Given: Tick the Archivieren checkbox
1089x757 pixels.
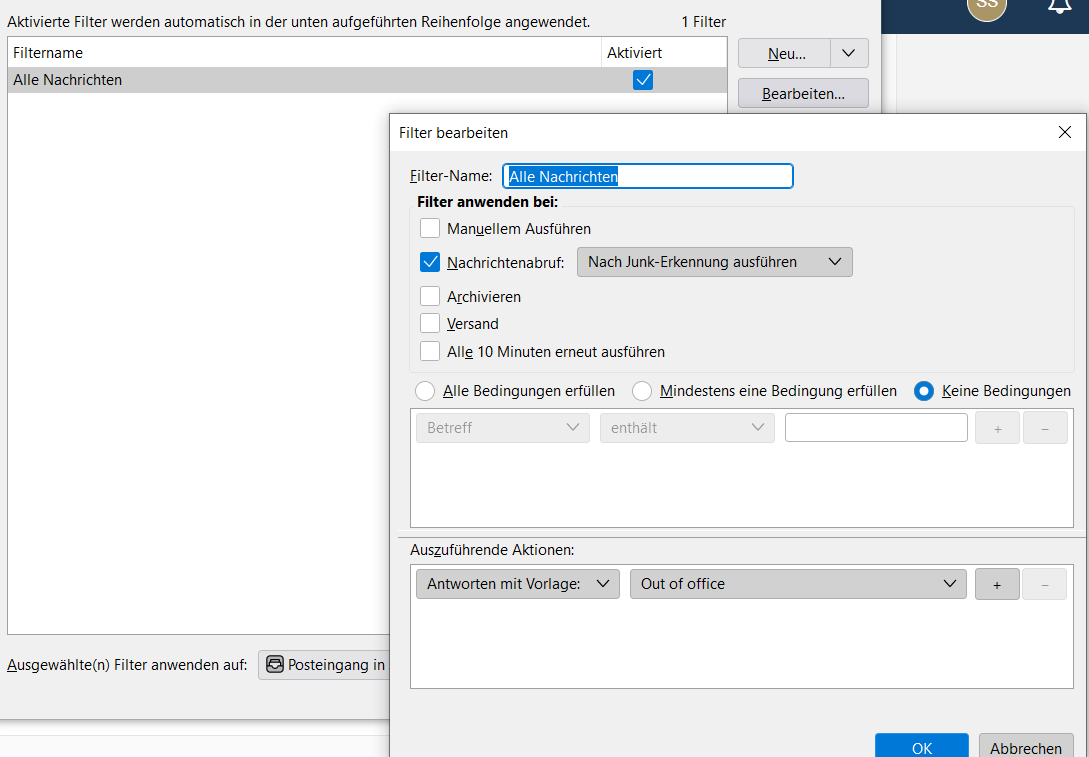Looking at the screenshot, I should point(430,297).
